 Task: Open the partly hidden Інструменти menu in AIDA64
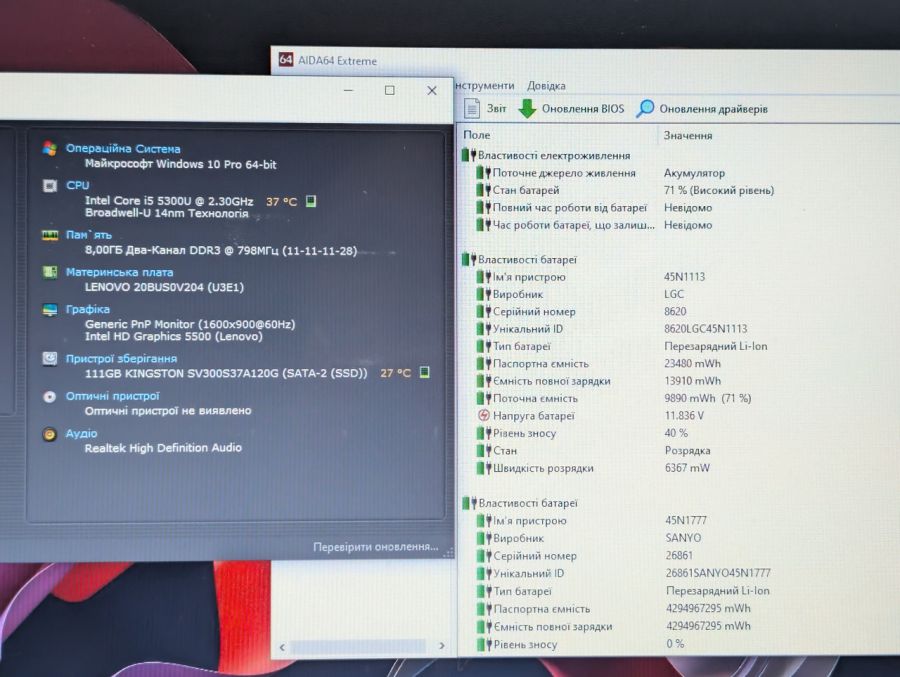click(x=485, y=86)
